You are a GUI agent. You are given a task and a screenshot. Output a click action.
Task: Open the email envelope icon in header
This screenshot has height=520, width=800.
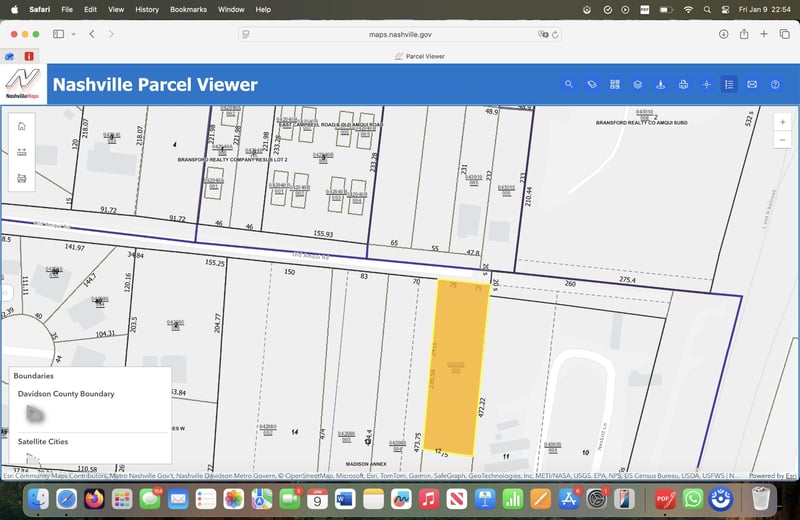pyautogui.click(x=752, y=85)
